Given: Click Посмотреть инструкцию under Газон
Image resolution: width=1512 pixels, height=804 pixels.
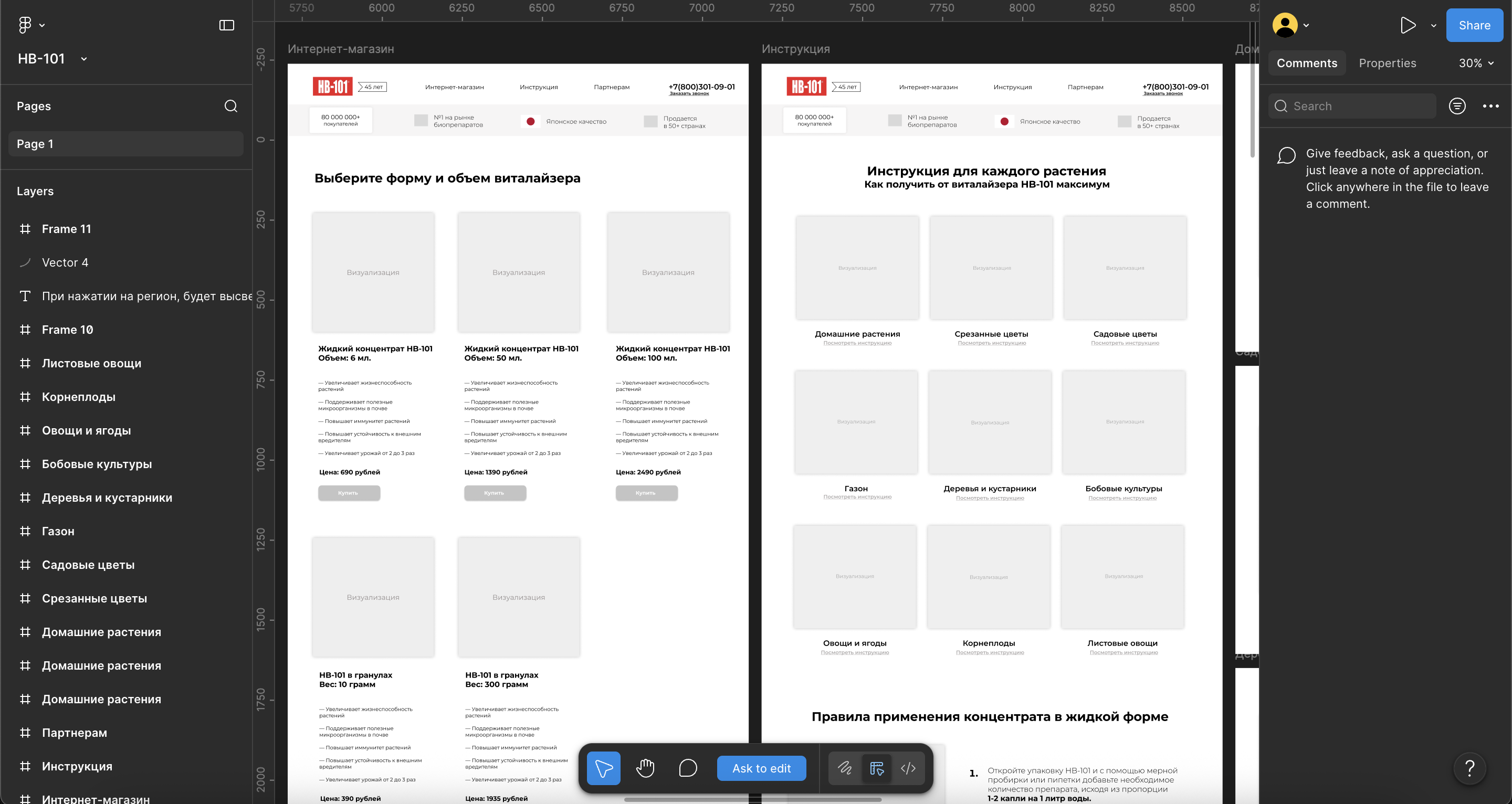Looking at the screenshot, I should pyautogui.click(x=857, y=497).
